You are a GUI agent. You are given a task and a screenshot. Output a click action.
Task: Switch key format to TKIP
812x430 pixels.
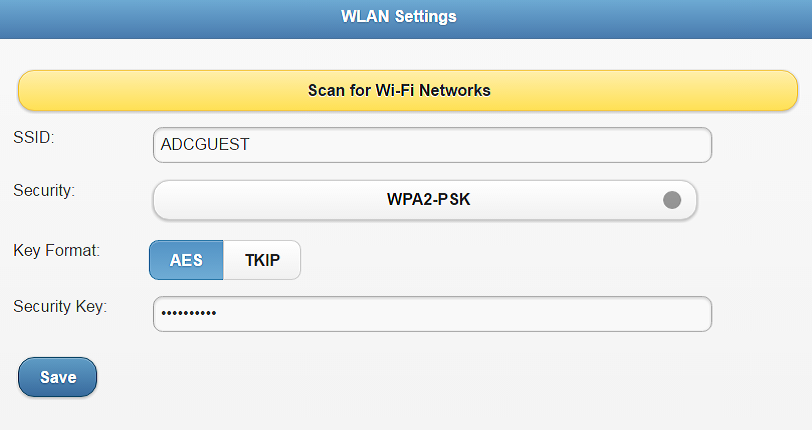click(x=262, y=261)
